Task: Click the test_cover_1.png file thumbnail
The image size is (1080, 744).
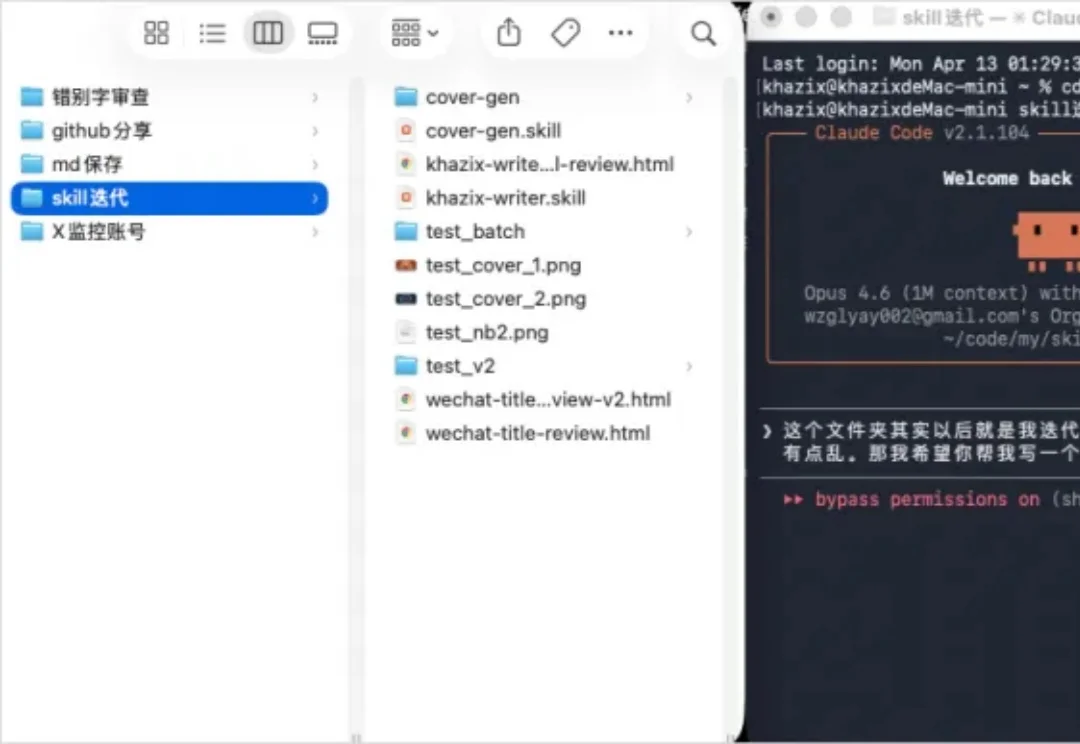Action: click(406, 266)
